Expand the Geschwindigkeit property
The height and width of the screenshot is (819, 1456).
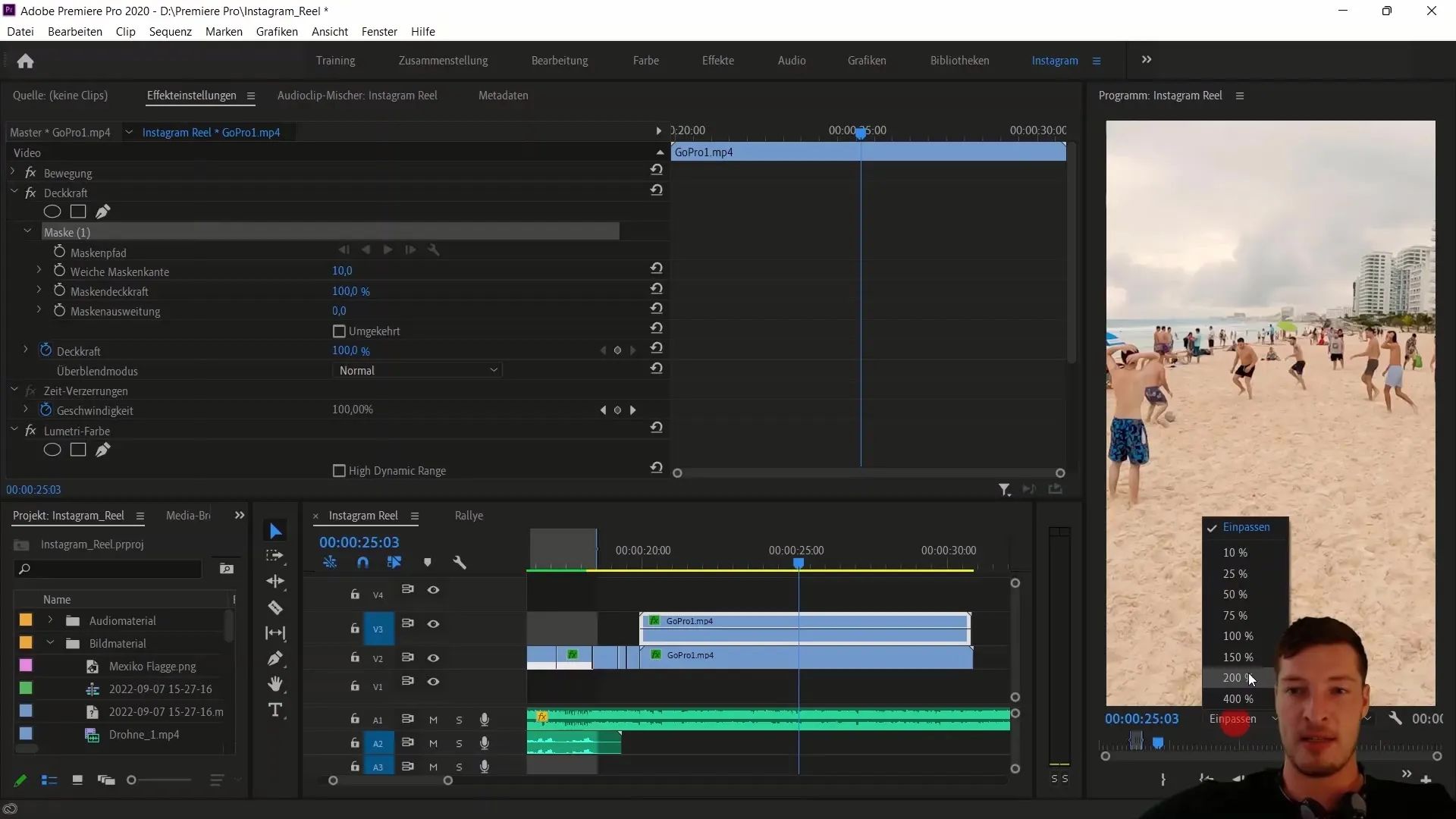25,409
